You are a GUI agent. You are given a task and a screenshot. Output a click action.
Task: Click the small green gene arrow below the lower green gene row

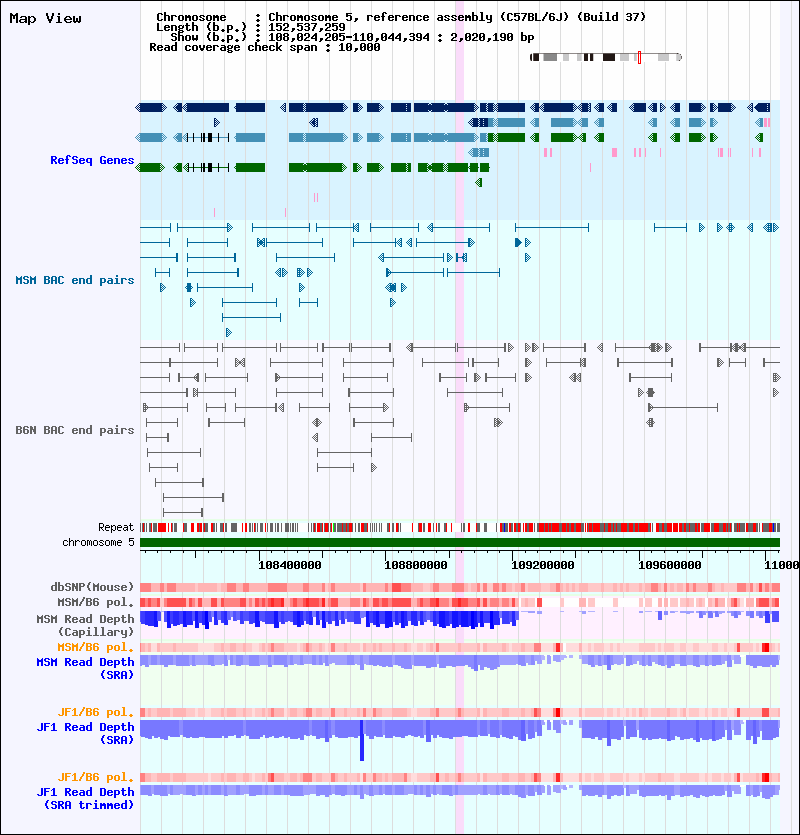pyautogui.click(x=478, y=183)
